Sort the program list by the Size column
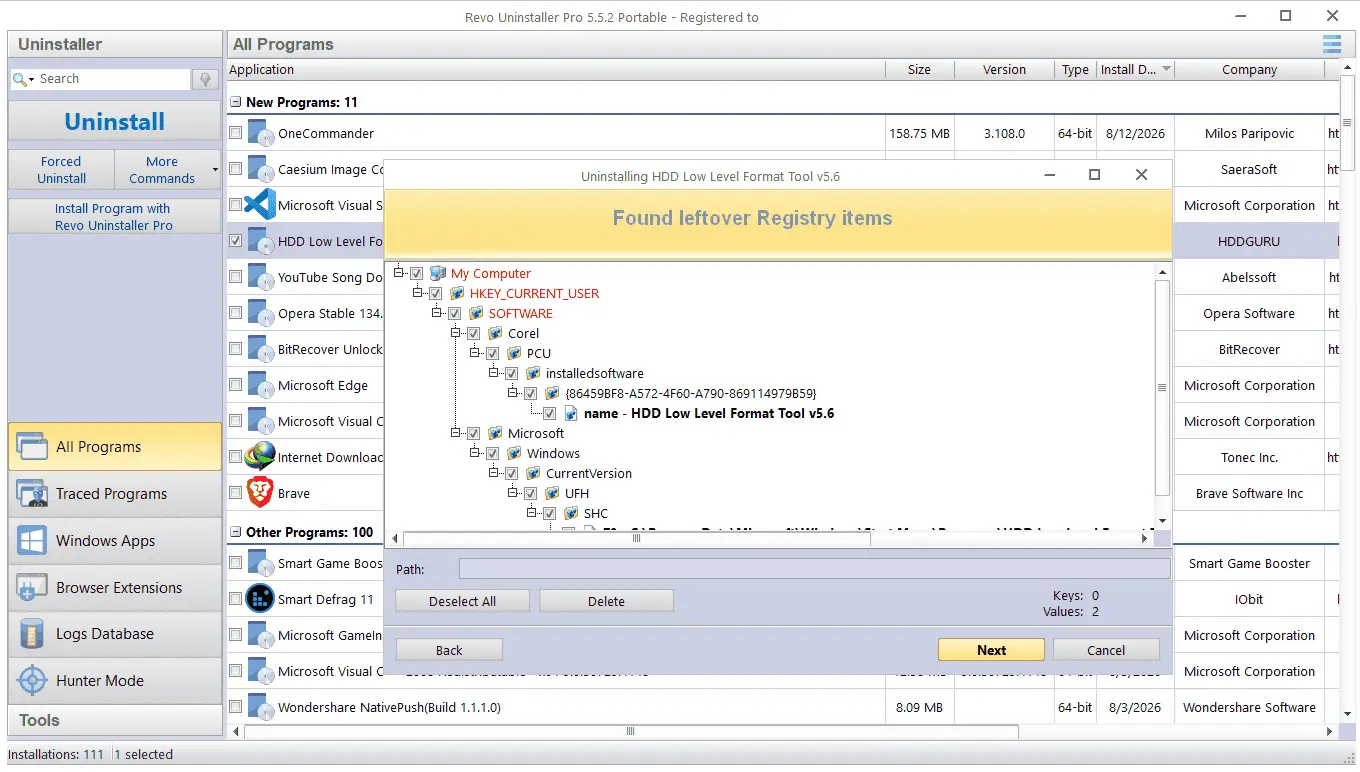 click(919, 70)
